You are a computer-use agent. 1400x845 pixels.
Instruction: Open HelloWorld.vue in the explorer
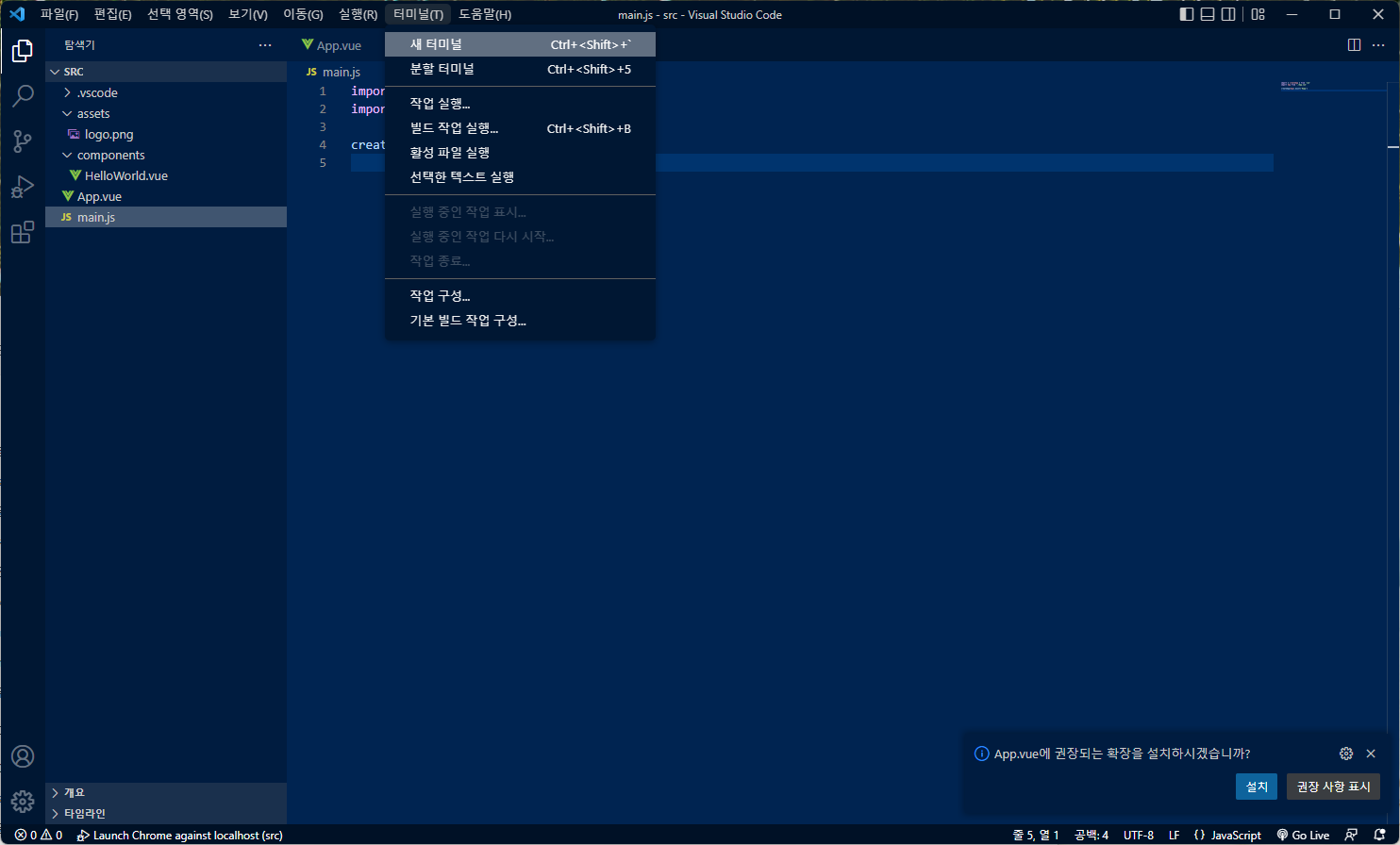(x=125, y=175)
